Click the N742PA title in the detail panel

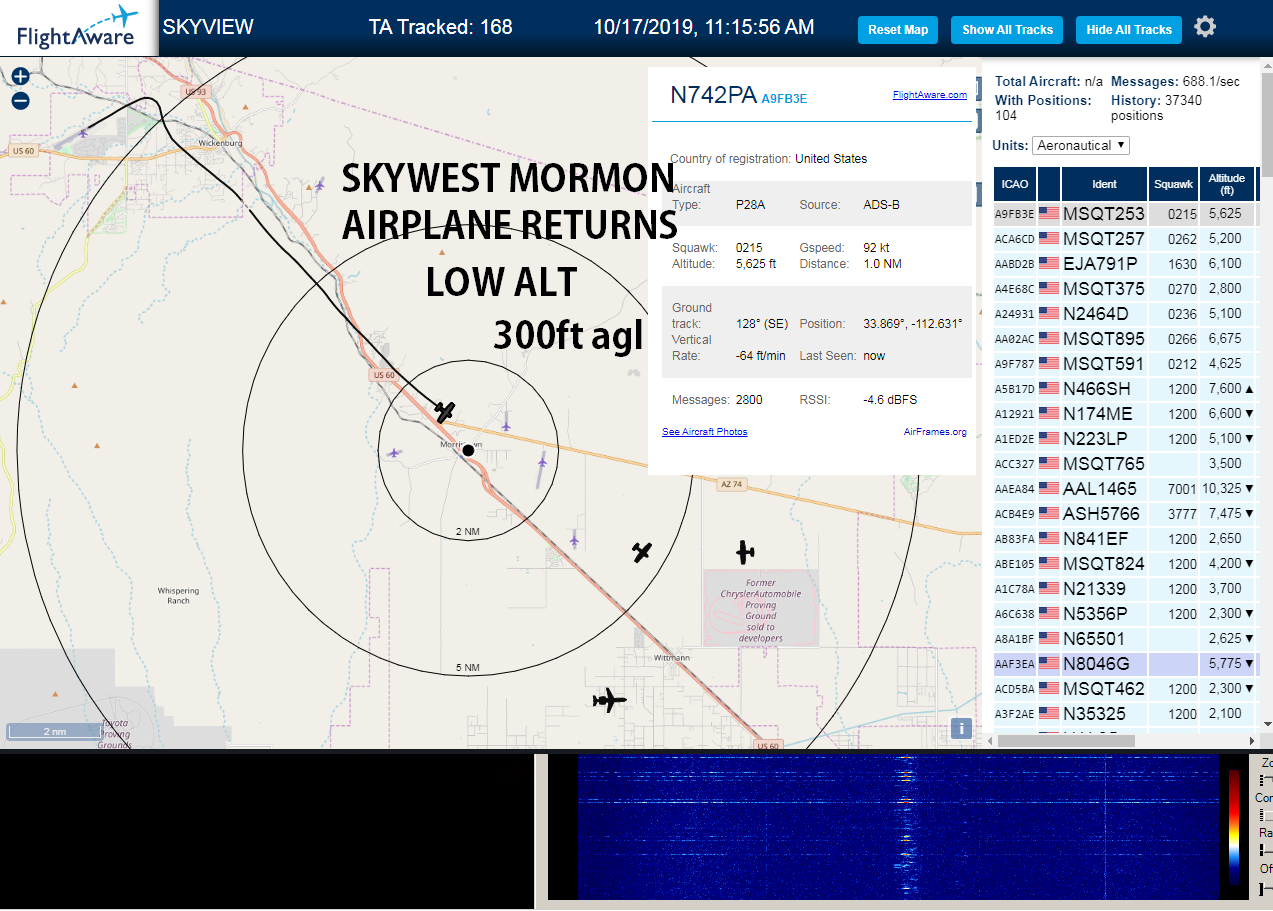[713, 95]
